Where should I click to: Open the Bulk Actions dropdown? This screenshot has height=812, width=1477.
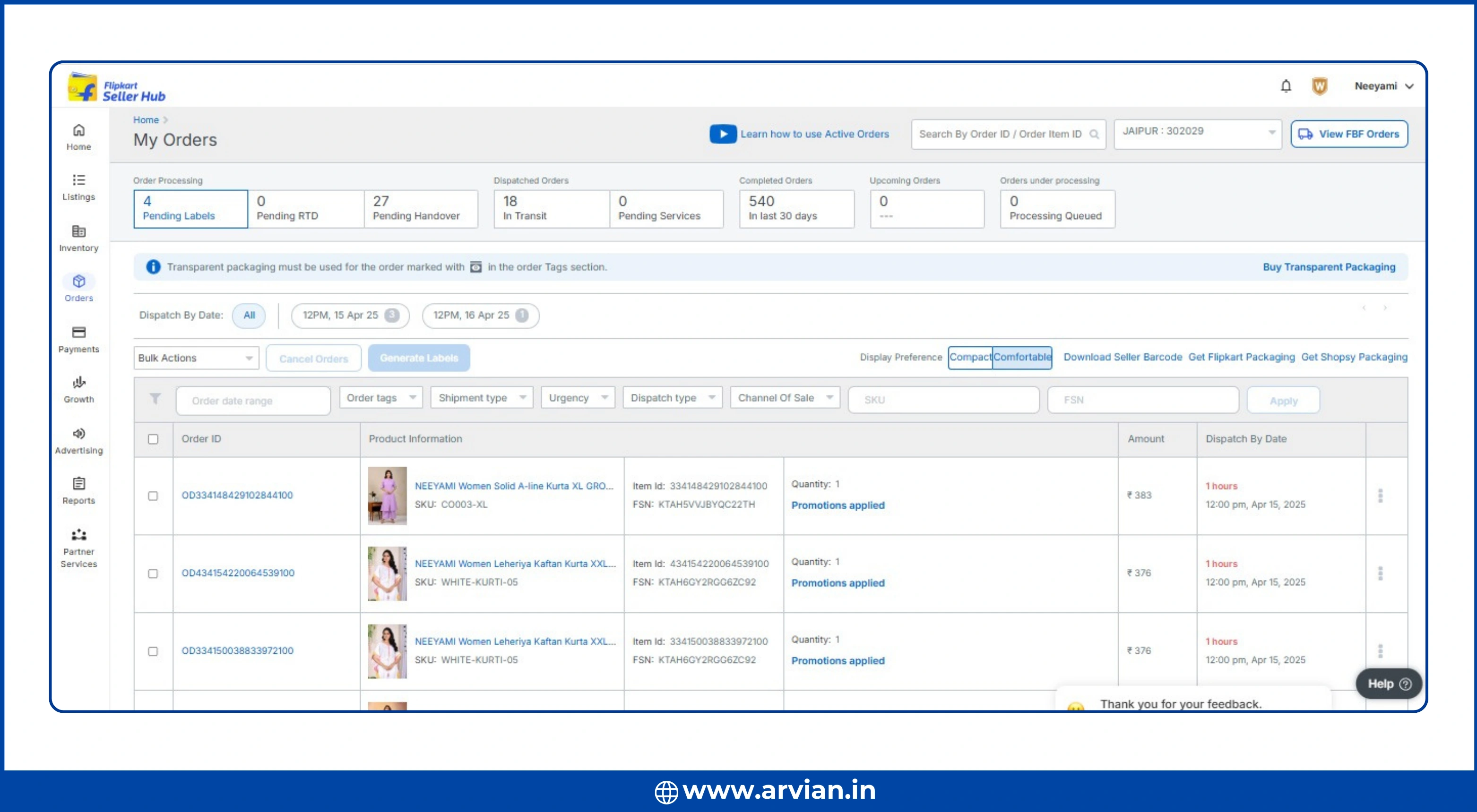(196, 358)
